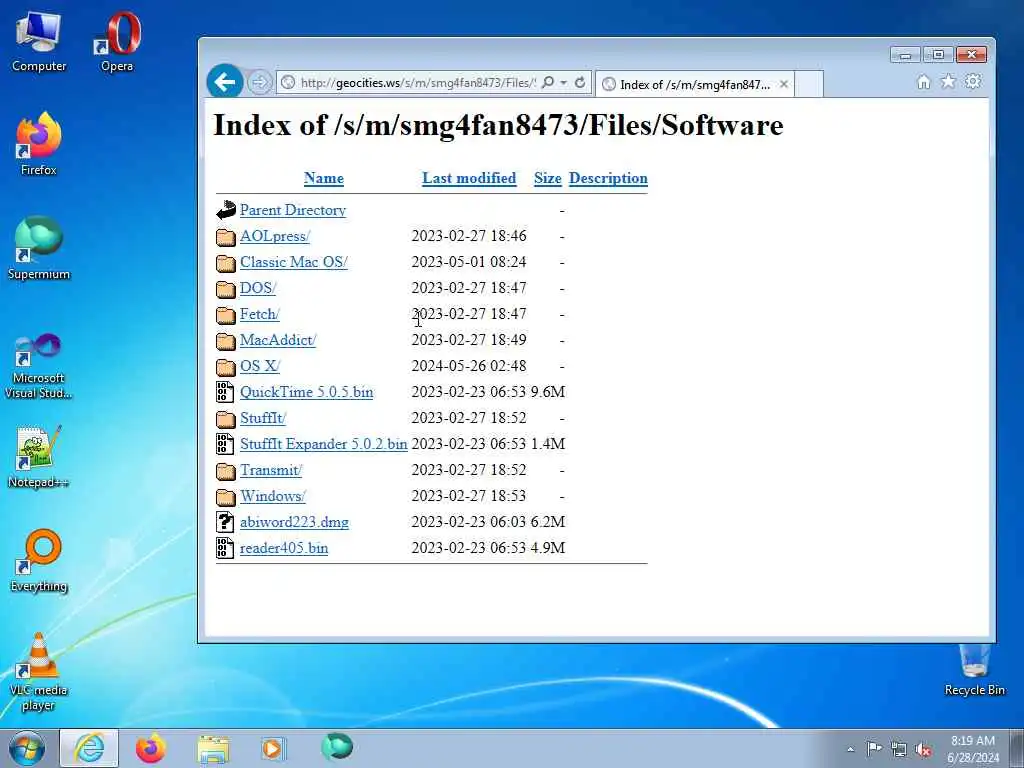The width and height of the screenshot is (1024, 768).
Task: Click the binary icon beside StuffIt Expander 5.0.2.bin
Action: click(225, 444)
